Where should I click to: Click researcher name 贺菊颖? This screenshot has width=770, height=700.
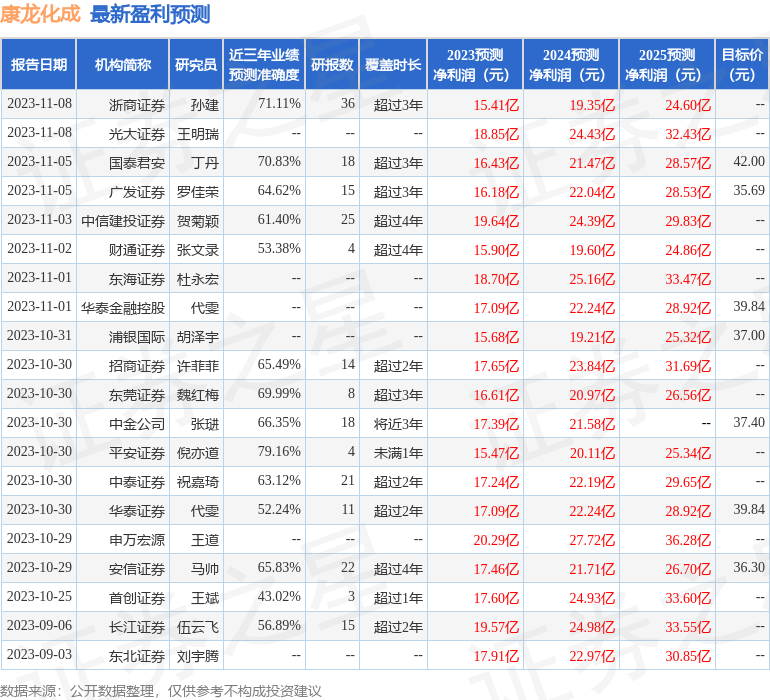pos(198,221)
